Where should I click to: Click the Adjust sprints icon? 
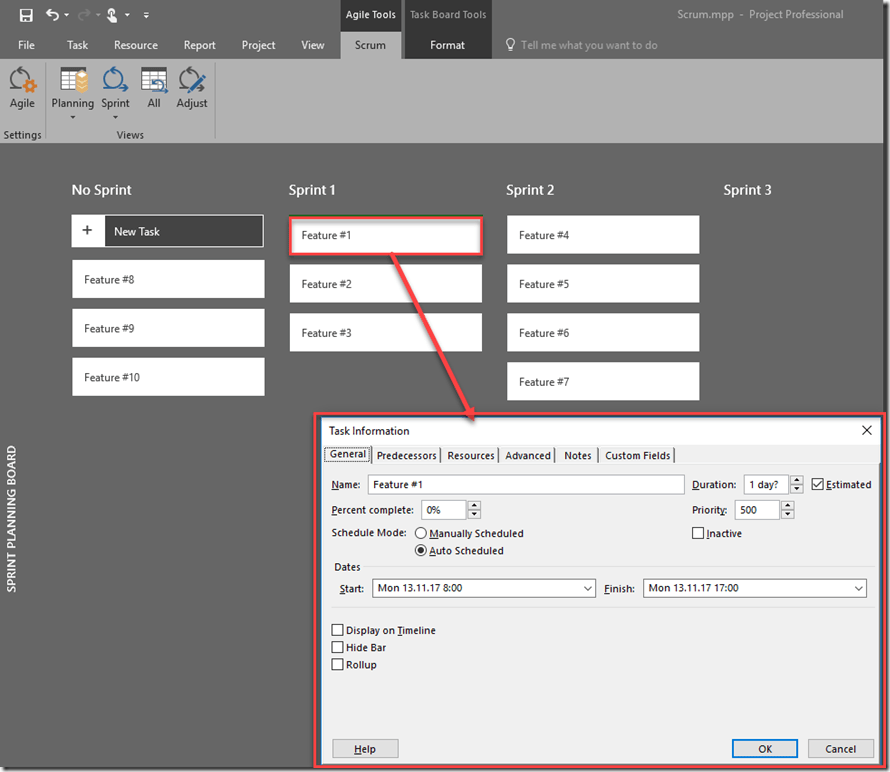point(192,83)
